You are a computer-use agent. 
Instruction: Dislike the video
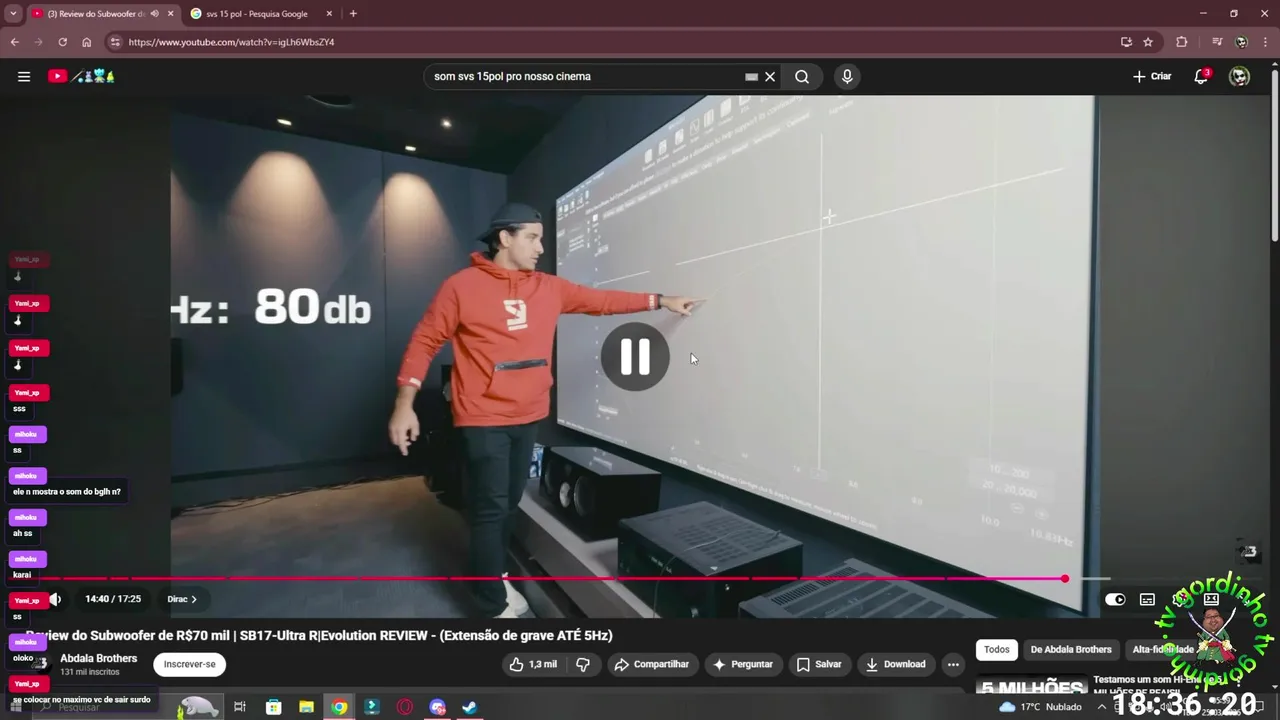583,664
